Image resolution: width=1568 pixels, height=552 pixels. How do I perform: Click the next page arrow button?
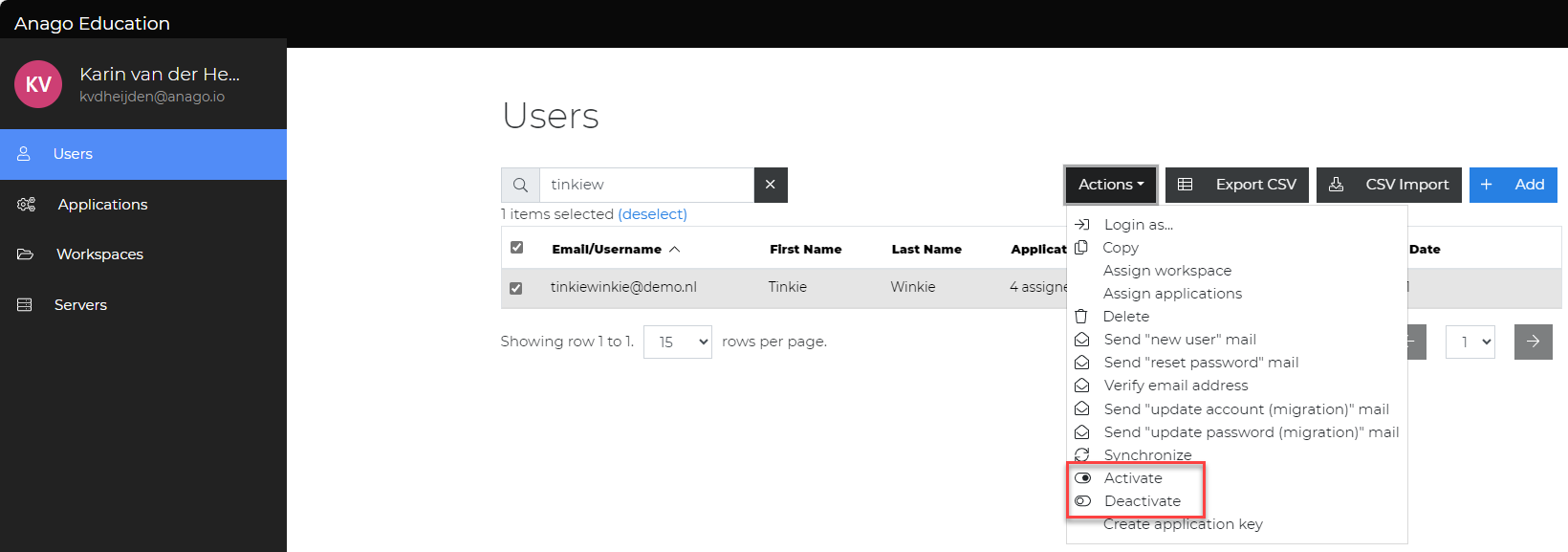[x=1533, y=342]
